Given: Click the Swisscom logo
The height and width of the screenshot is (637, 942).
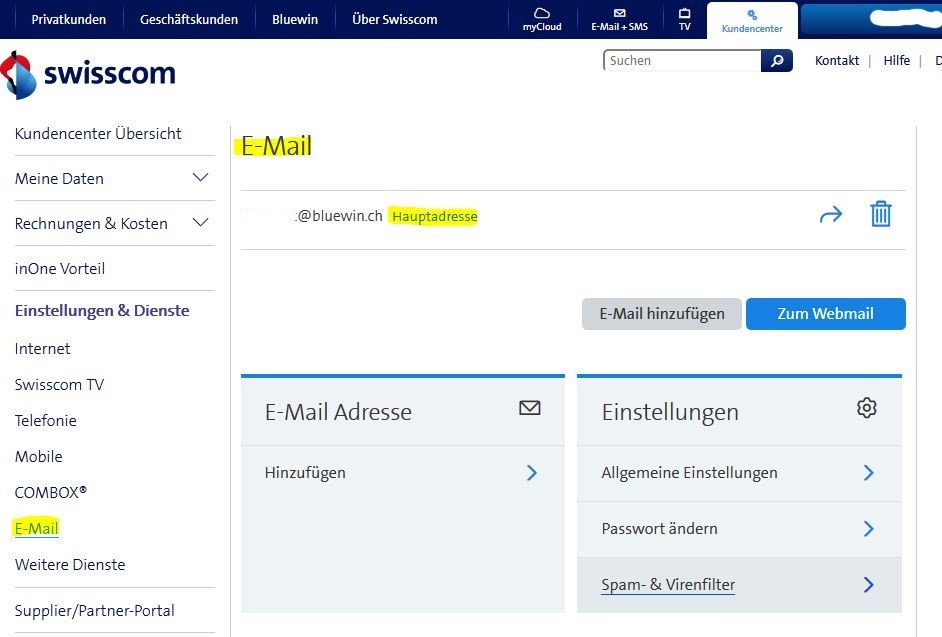Looking at the screenshot, I should [x=88, y=74].
